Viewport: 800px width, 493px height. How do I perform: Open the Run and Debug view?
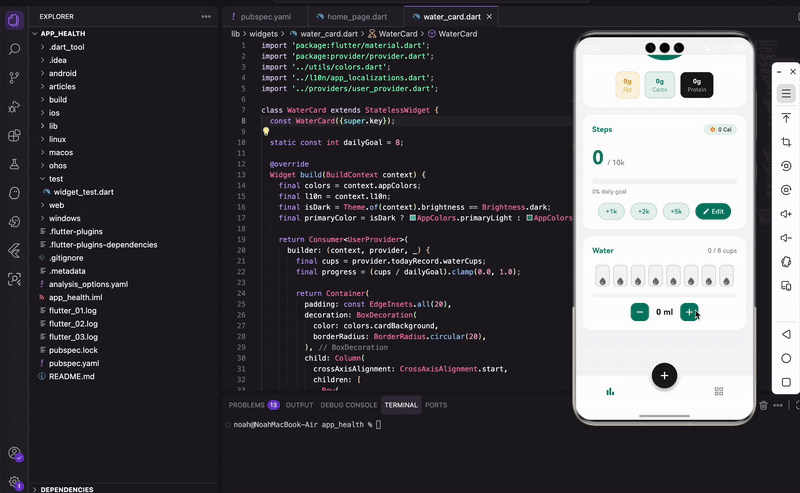(14, 106)
